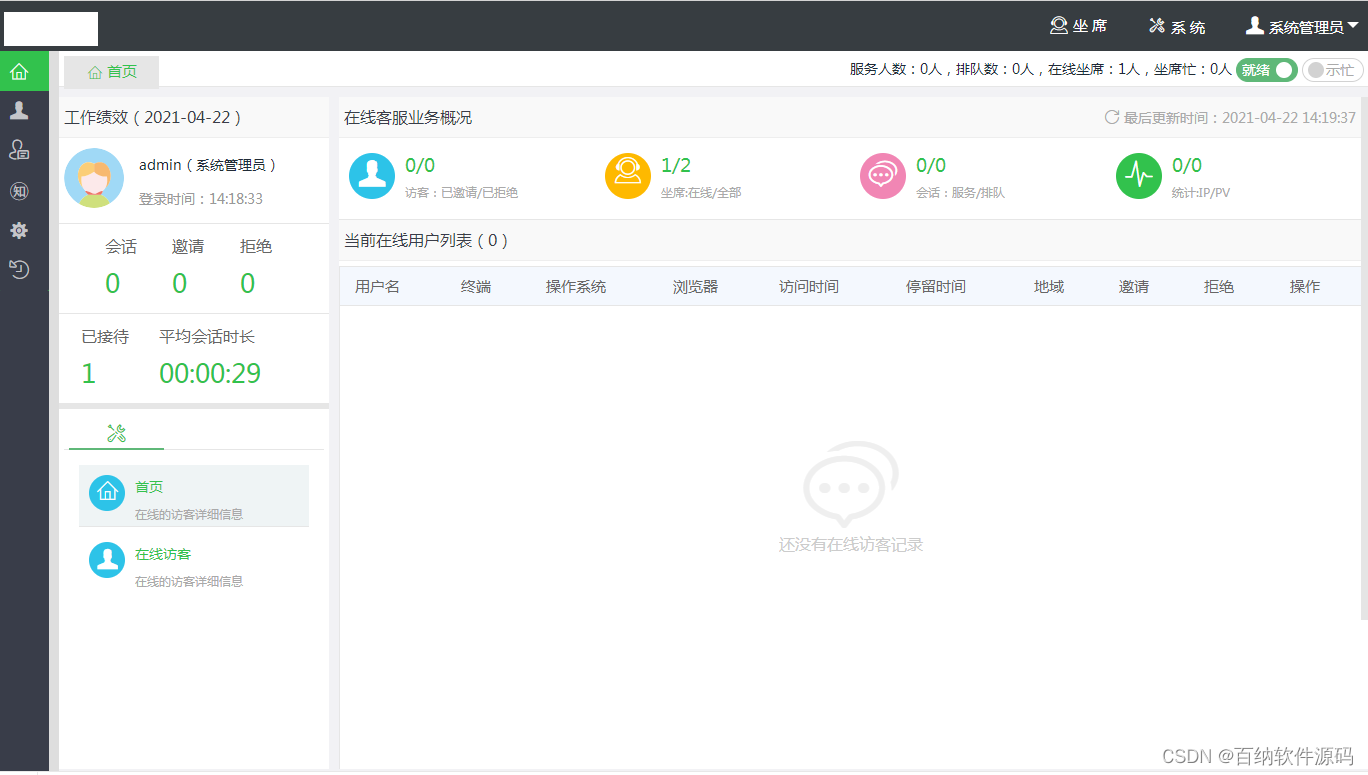This screenshot has height=775, width=1368.
Task: Click the 坐席 headset icon in top bar
Action: pos(1059,26)
